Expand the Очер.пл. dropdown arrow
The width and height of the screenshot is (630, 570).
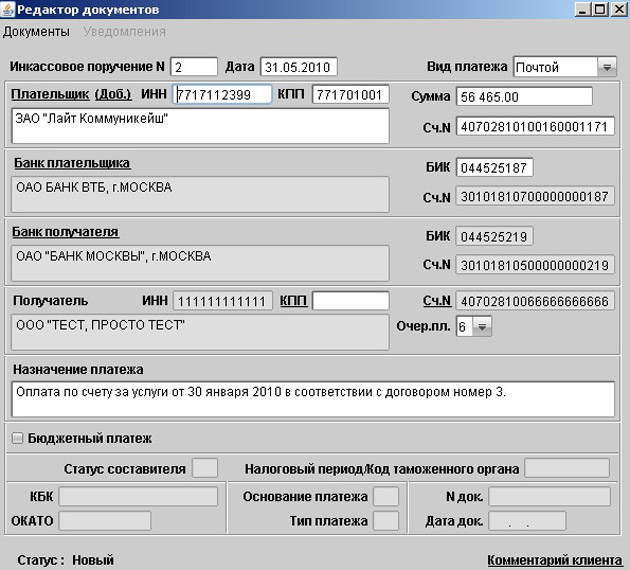click(x=482, y=327)
